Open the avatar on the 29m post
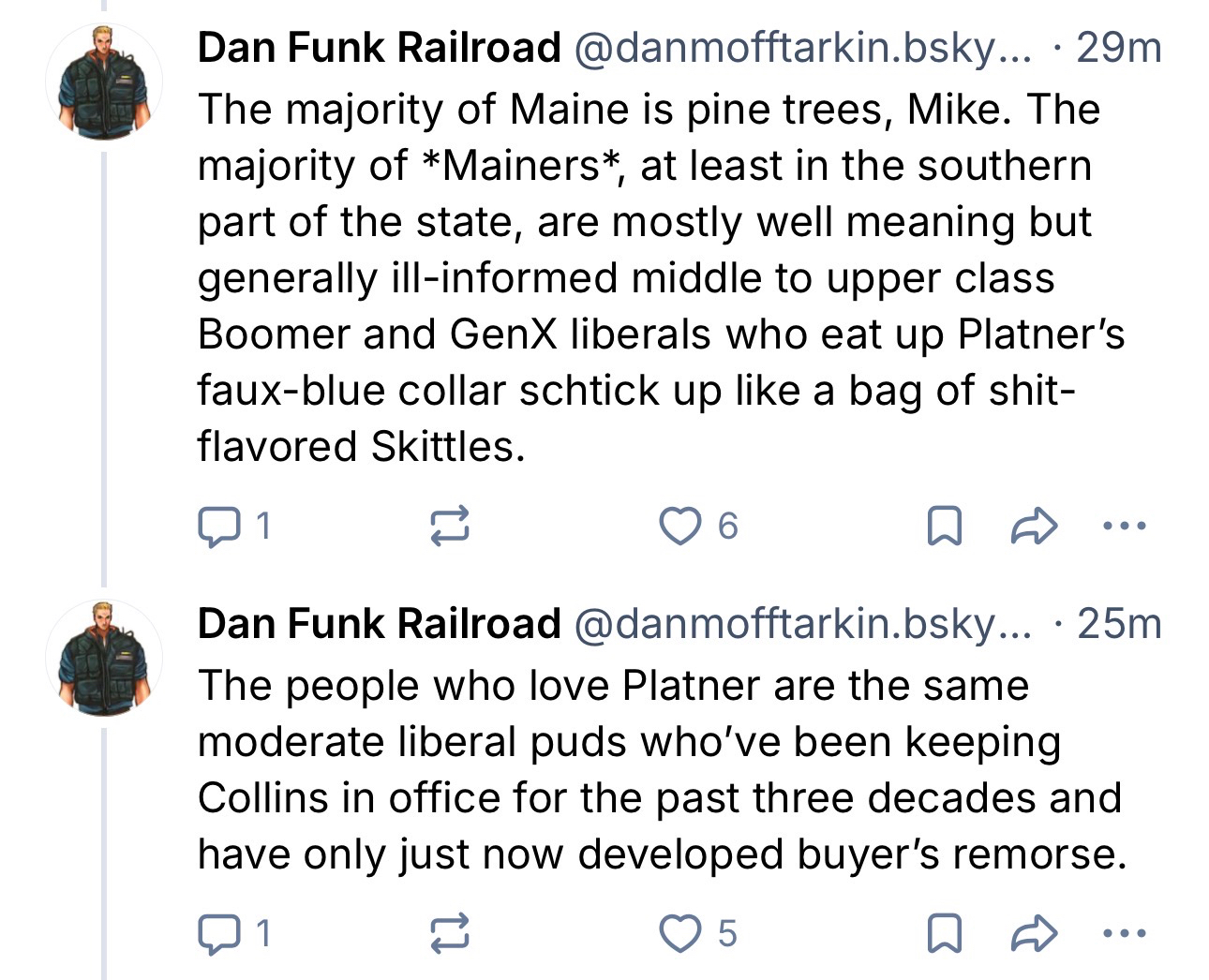Viewport: 1209px width, 980px height. [x=104, y=82]
